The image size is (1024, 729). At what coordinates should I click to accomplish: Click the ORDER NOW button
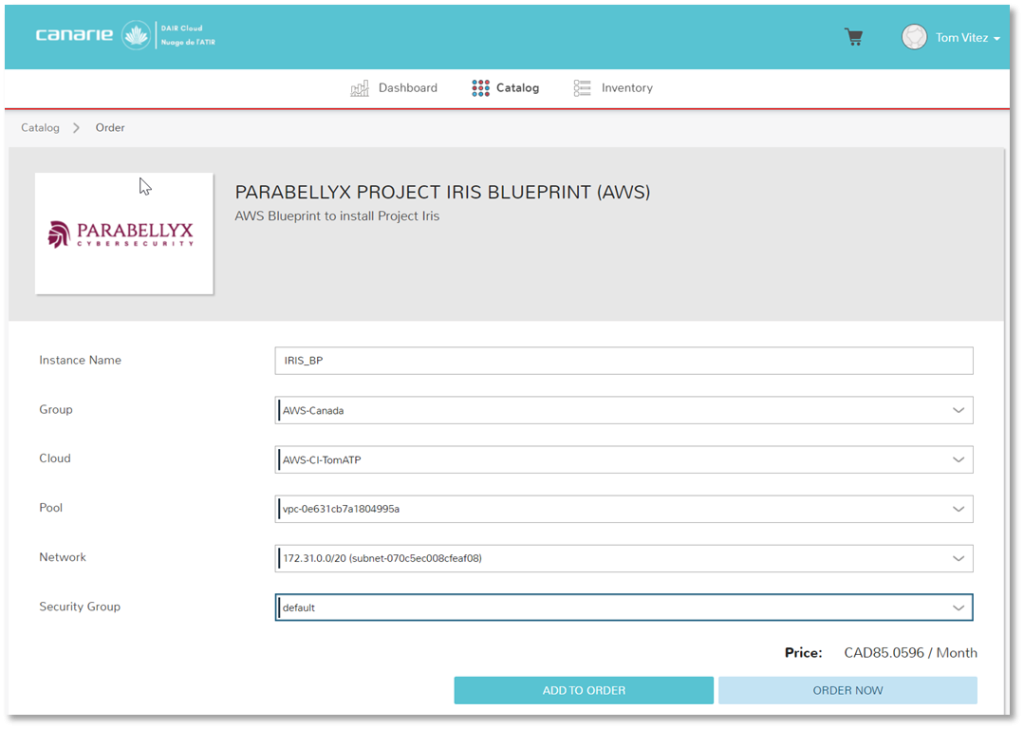click(x=847, y=690)
